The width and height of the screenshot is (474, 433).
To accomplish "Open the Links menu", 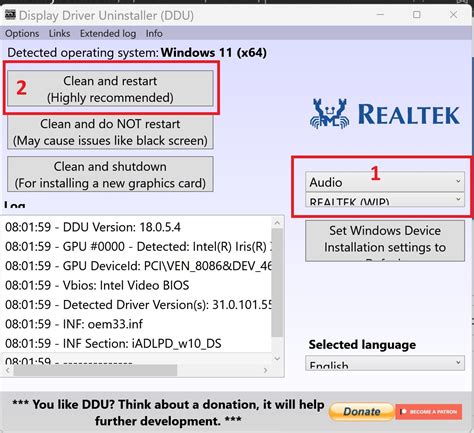I will (x=60, y=34).
